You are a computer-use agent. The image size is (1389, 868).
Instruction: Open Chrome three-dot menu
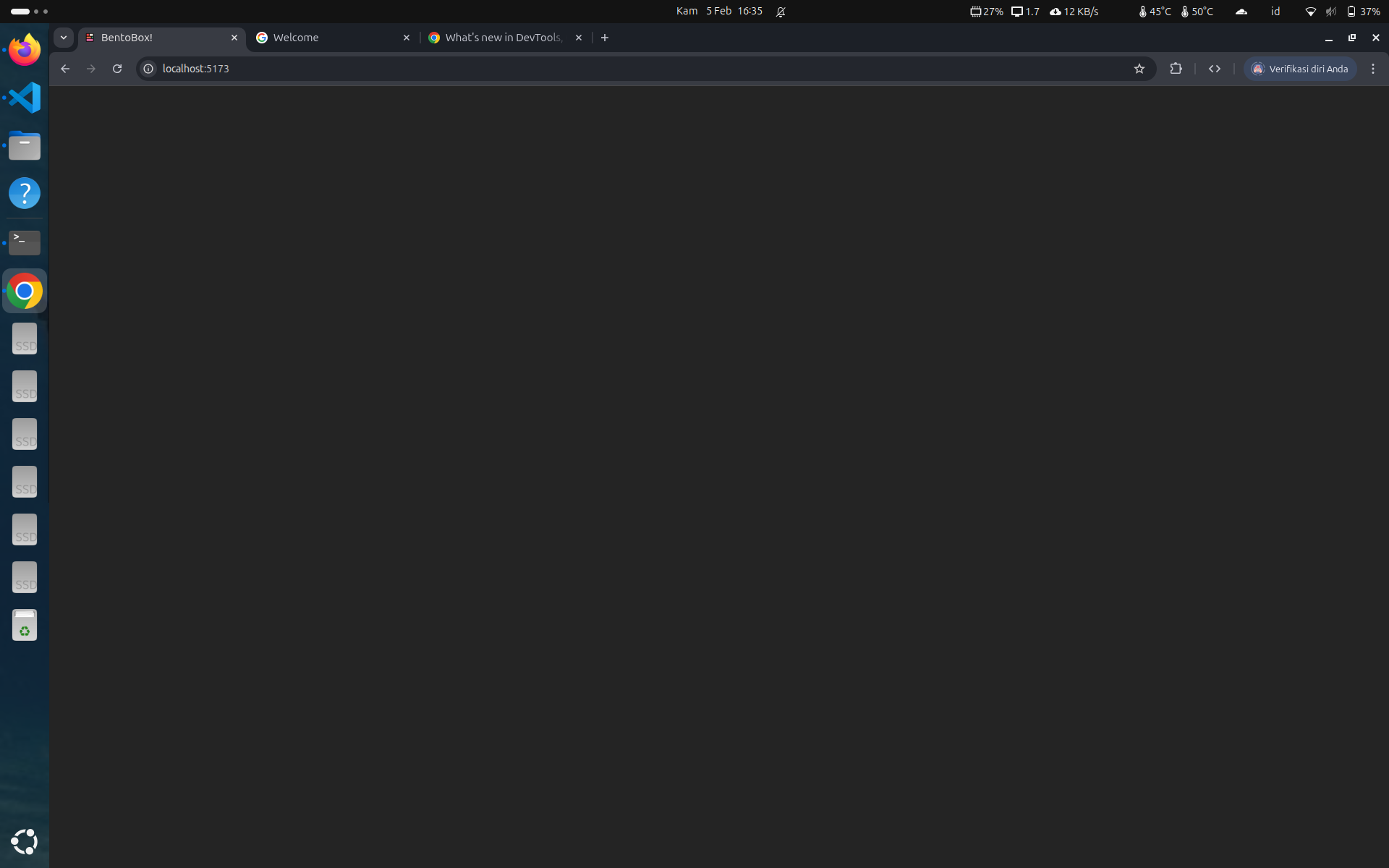(1372, 69)
